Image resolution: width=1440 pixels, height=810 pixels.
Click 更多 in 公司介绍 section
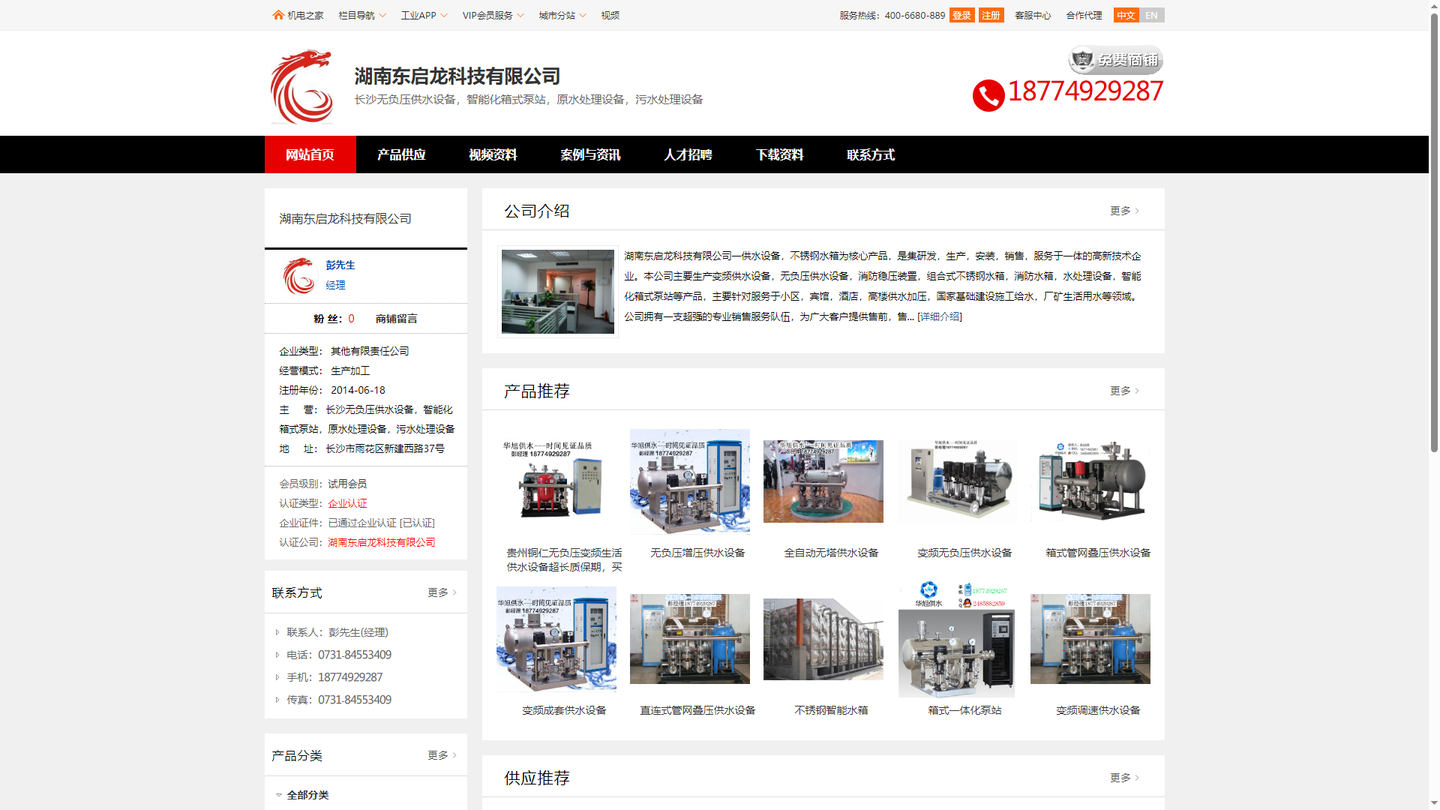(1124, 211)
